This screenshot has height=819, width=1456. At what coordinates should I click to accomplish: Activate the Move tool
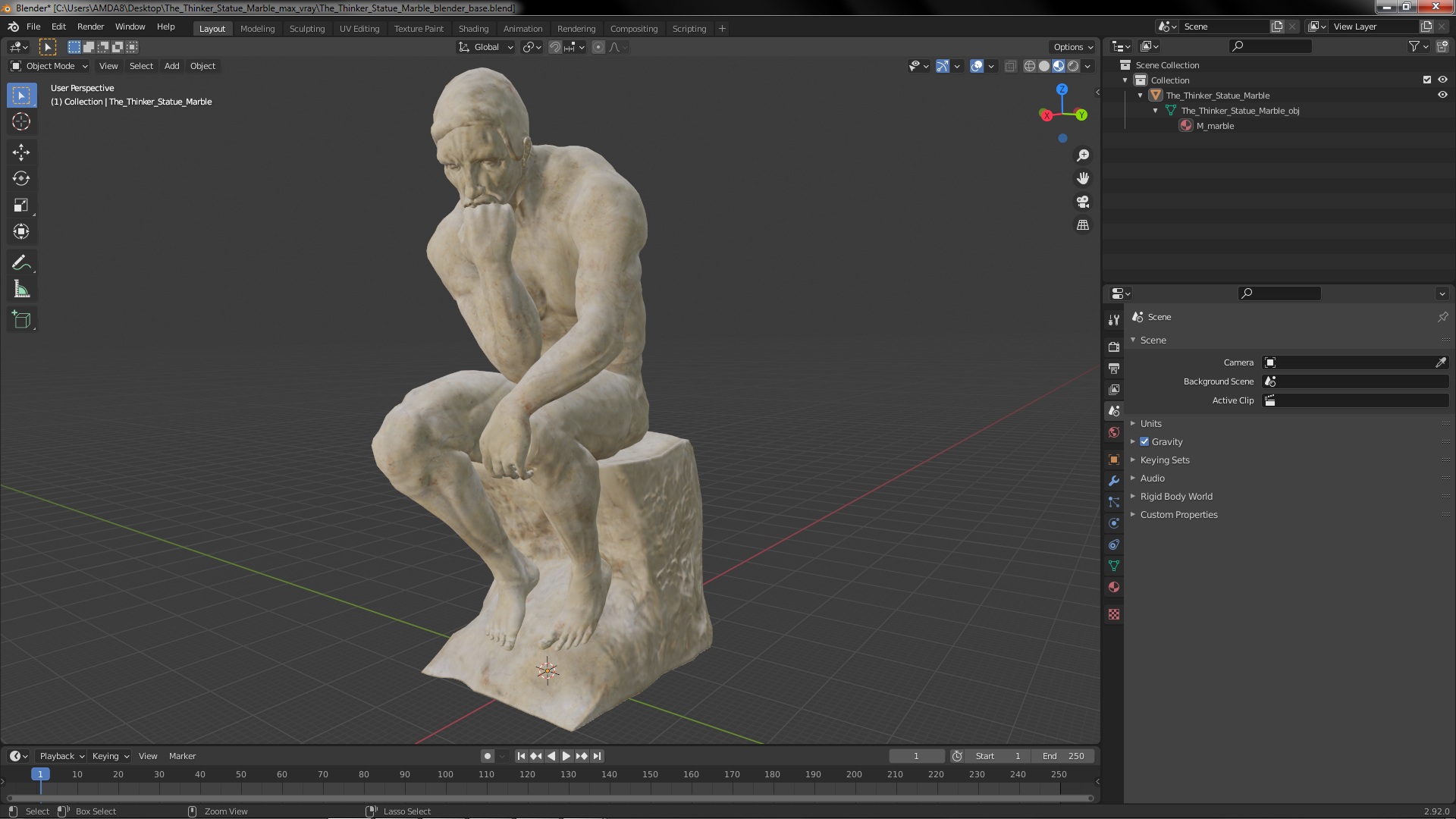point(21,152)
